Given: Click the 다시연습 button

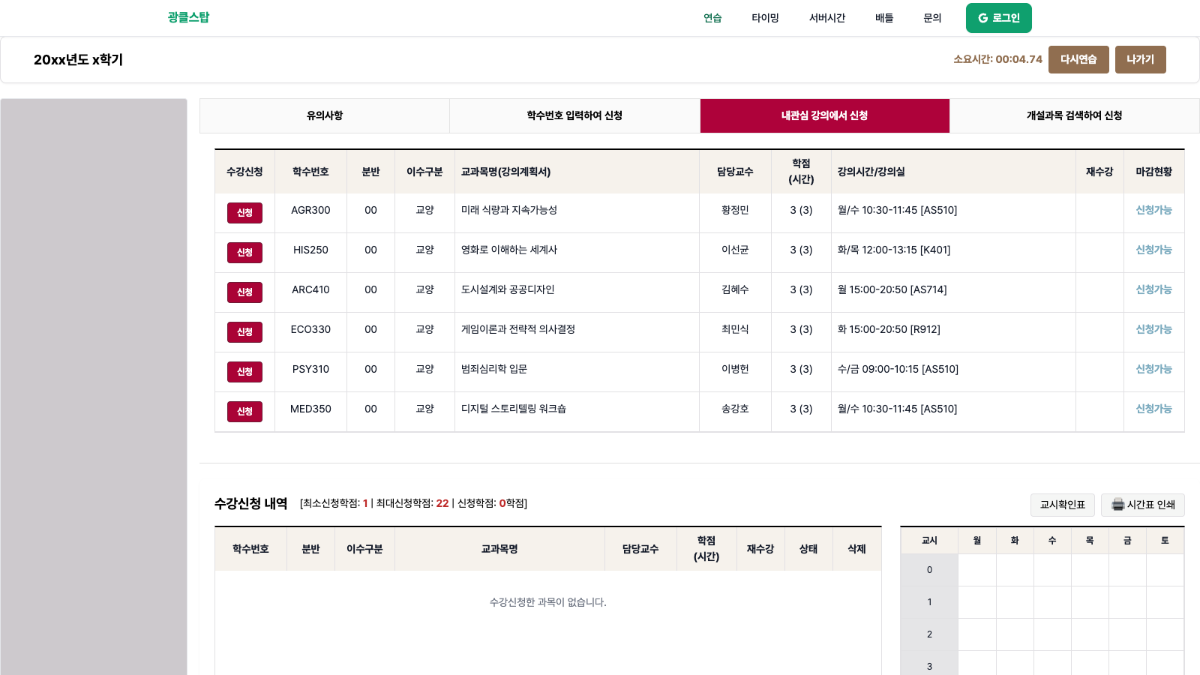Looking at the screenshot, I should [x=1078, y=60].
